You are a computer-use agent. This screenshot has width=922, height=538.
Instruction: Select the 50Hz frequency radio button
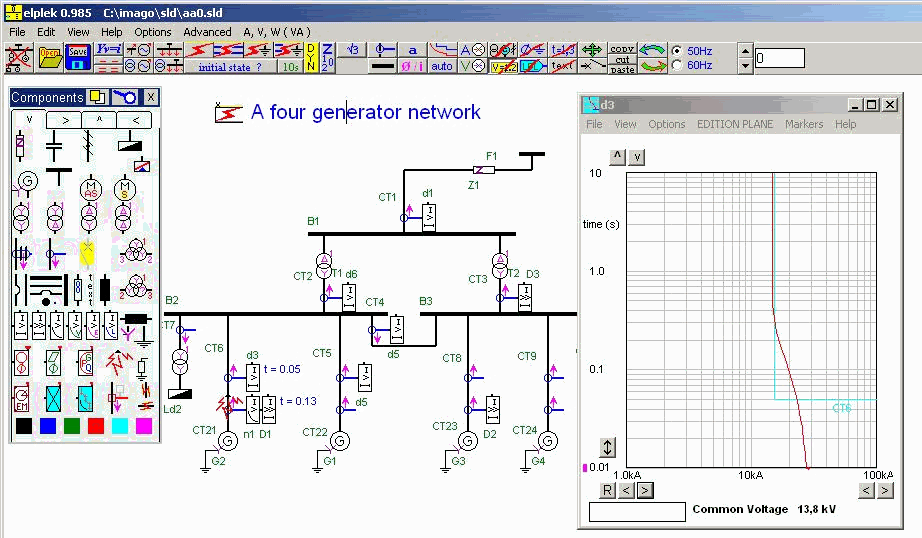point(677,50)
